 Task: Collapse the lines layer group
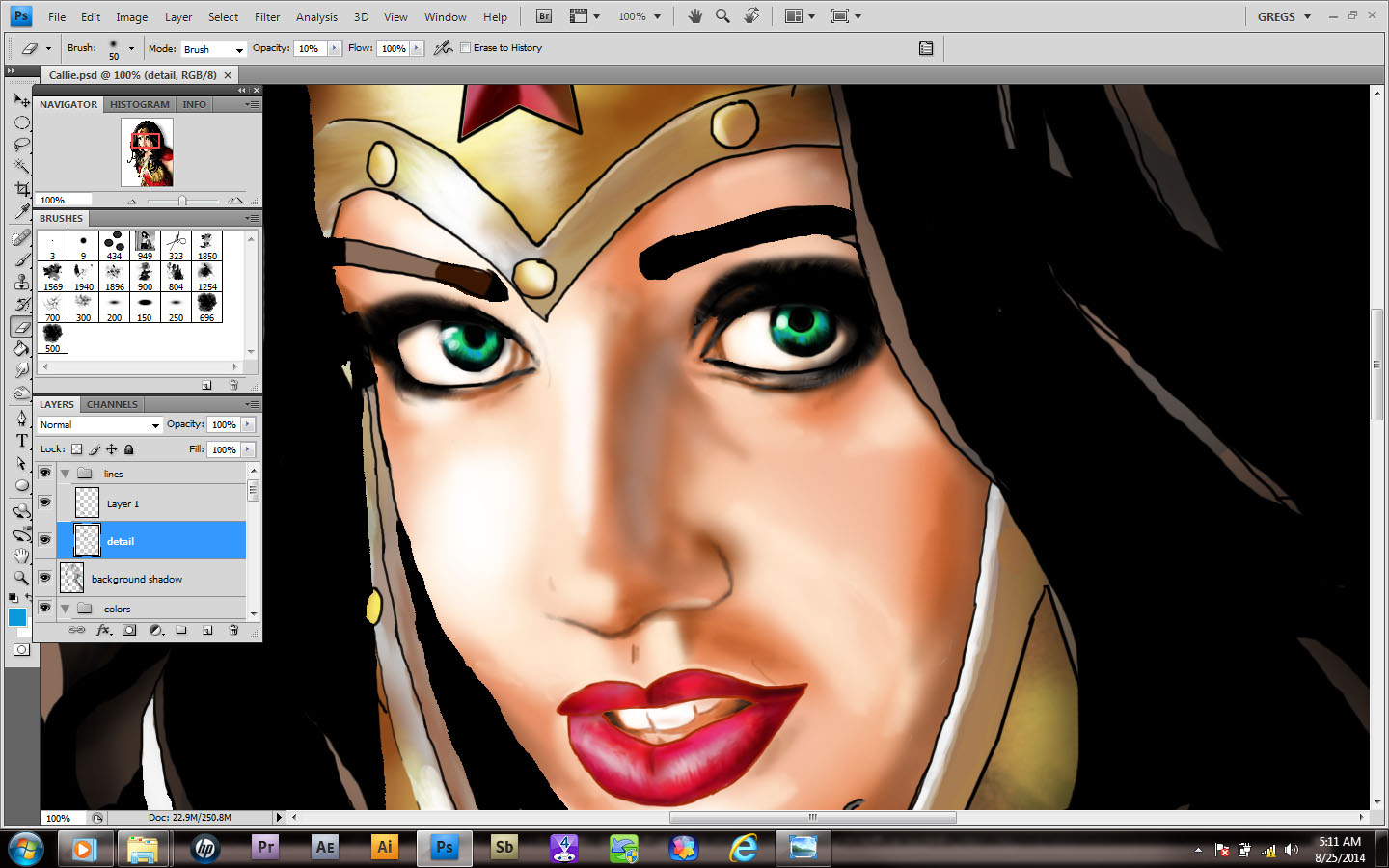point(66,474)
